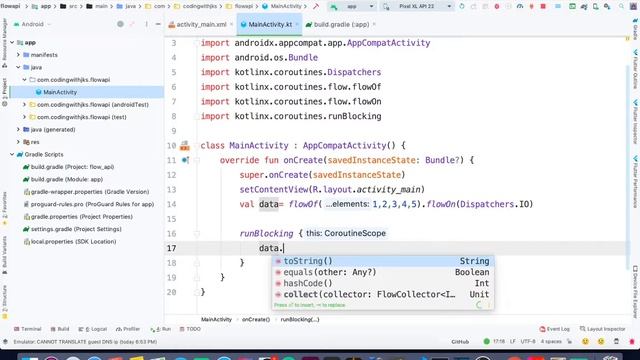Click the UTF-8 encoding in status bar
This screenshot has width=640, height=360.
pyautogui.click(x=528, y=341)
